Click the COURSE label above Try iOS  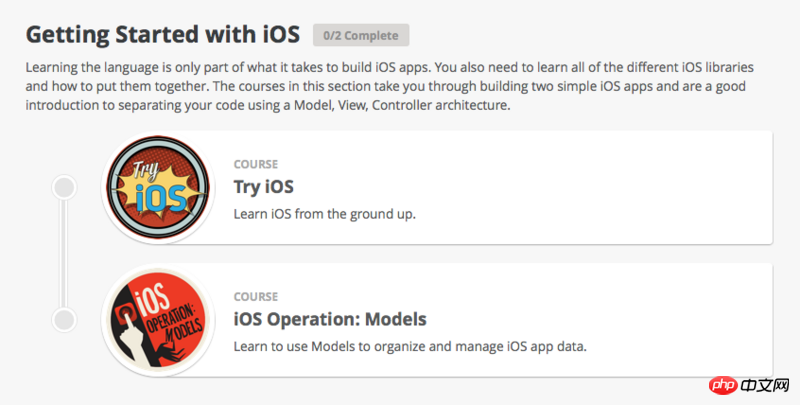tap(256, 164)
